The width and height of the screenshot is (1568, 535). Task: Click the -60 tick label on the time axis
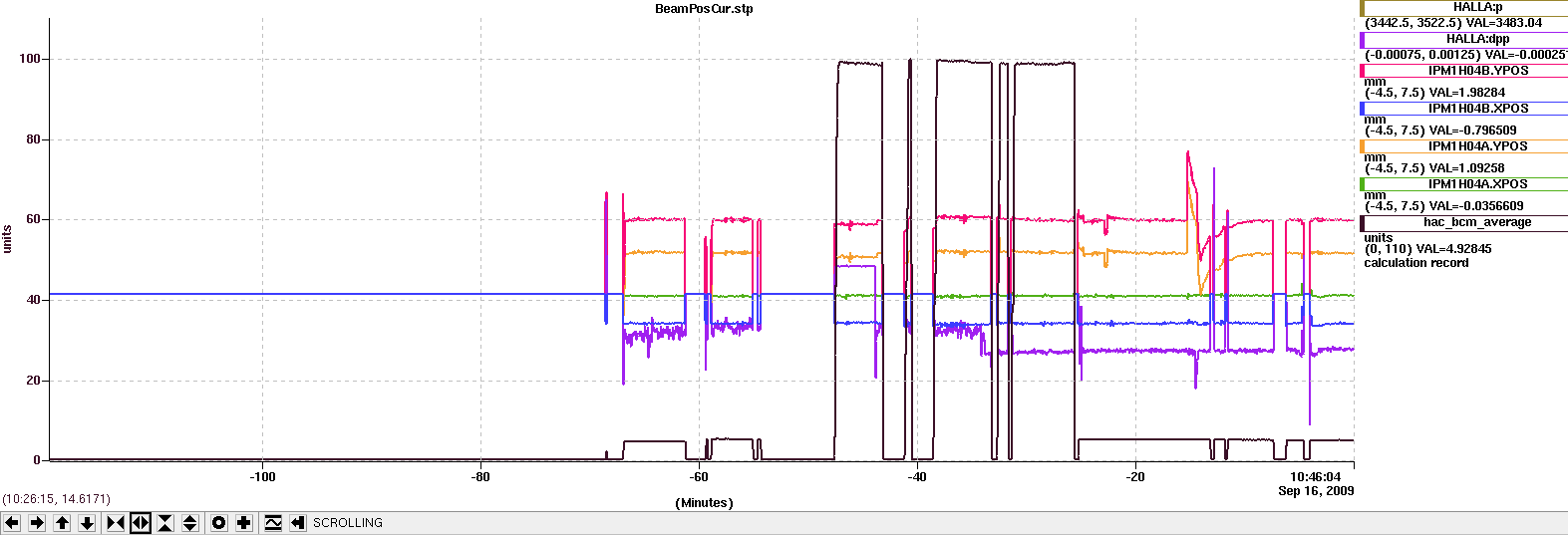[x=700, y=477]
